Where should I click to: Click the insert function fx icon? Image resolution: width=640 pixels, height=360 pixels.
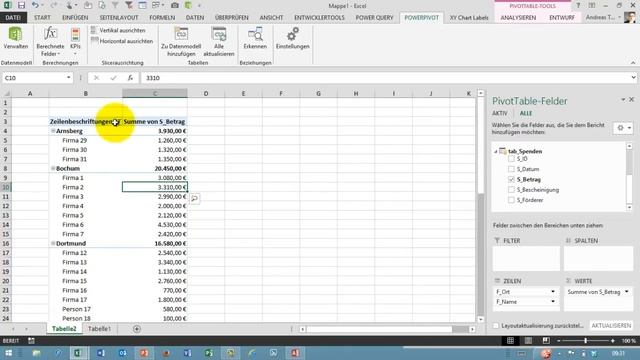pos(130,78)
